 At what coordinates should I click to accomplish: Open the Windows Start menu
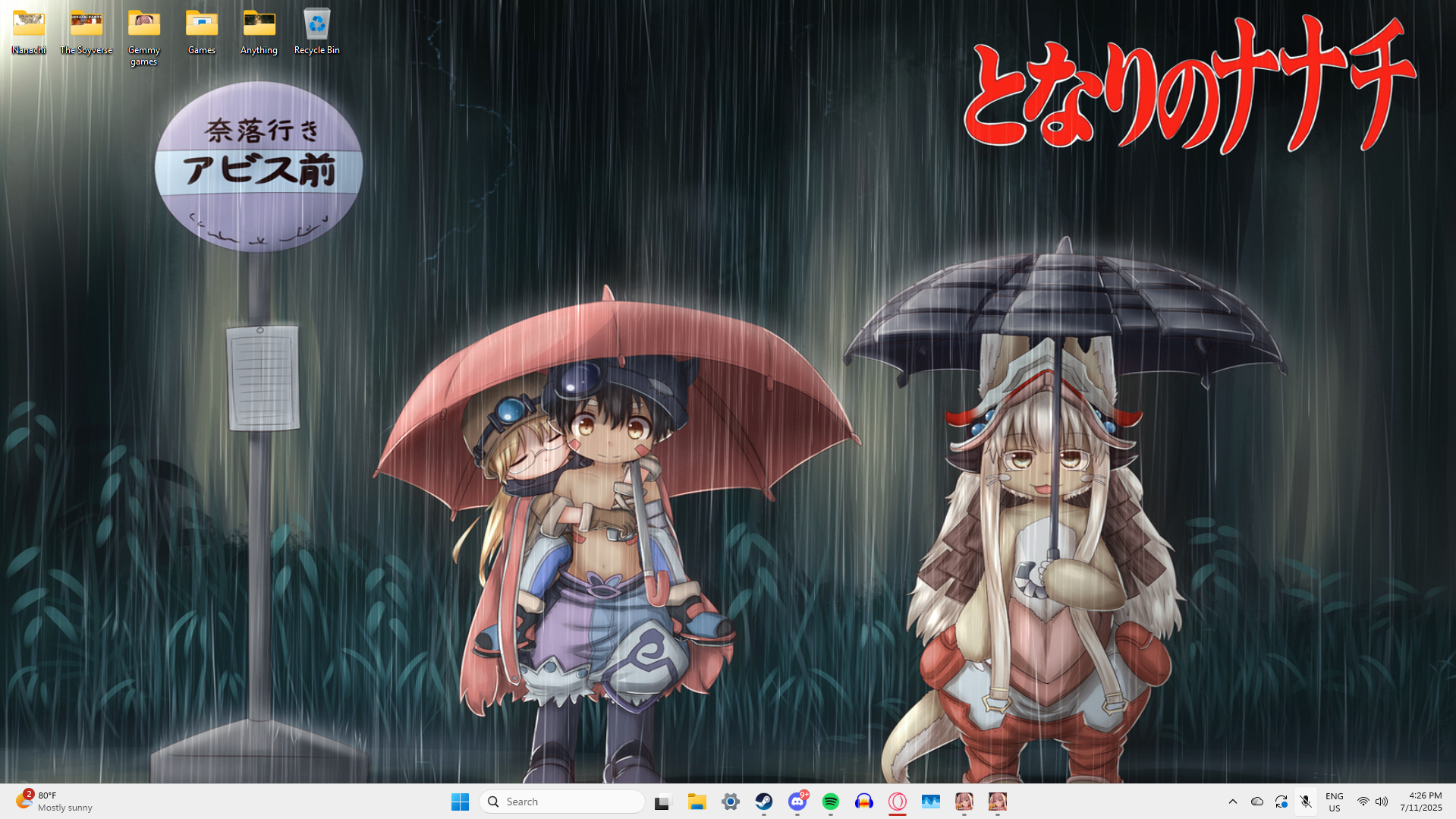click(x=460, y=802)
